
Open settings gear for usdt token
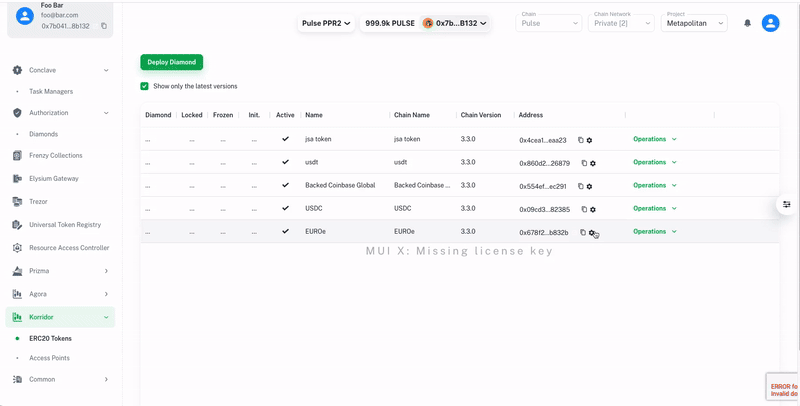593,163
